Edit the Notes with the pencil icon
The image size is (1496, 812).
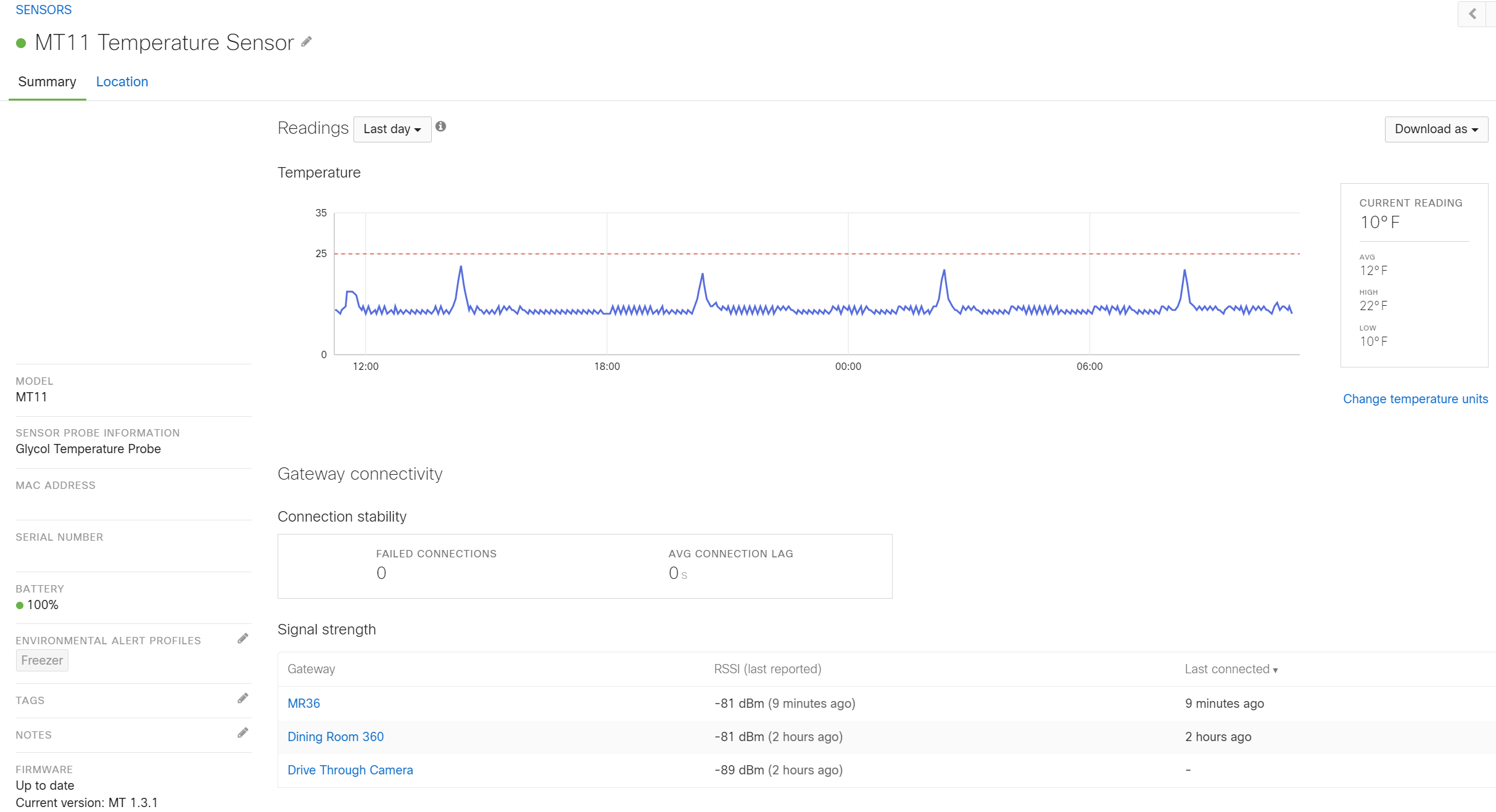(x=243, y=734)
